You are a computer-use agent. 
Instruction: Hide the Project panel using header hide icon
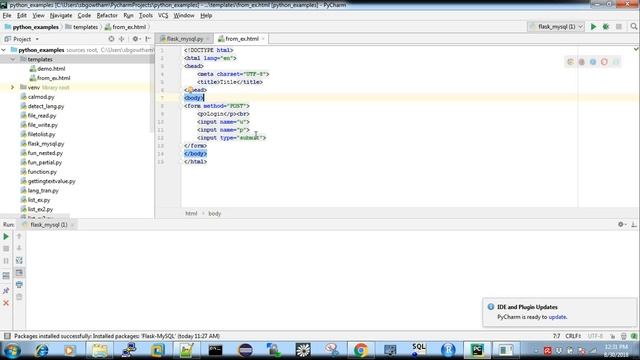click(148, 39)
